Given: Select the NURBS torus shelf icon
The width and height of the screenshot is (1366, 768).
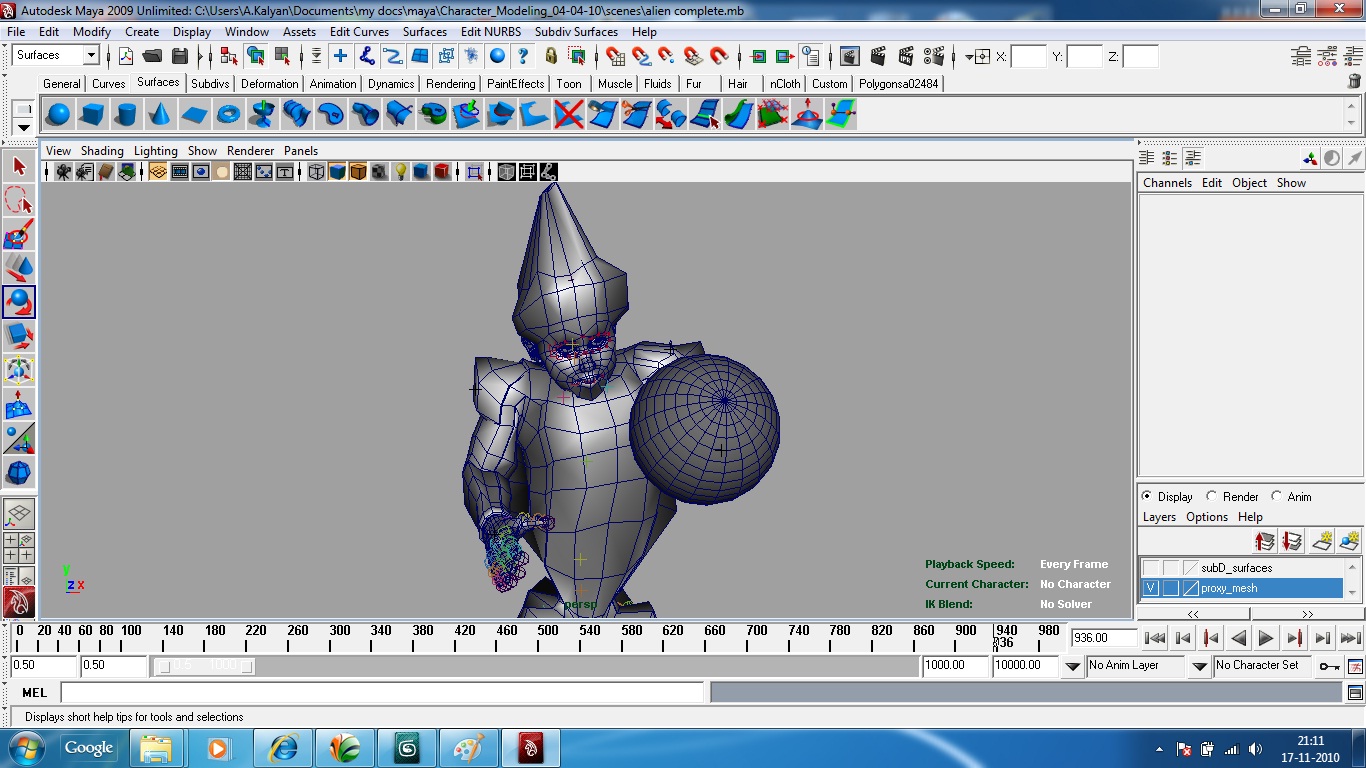Looking at the screenshot, I should (228, 115).
